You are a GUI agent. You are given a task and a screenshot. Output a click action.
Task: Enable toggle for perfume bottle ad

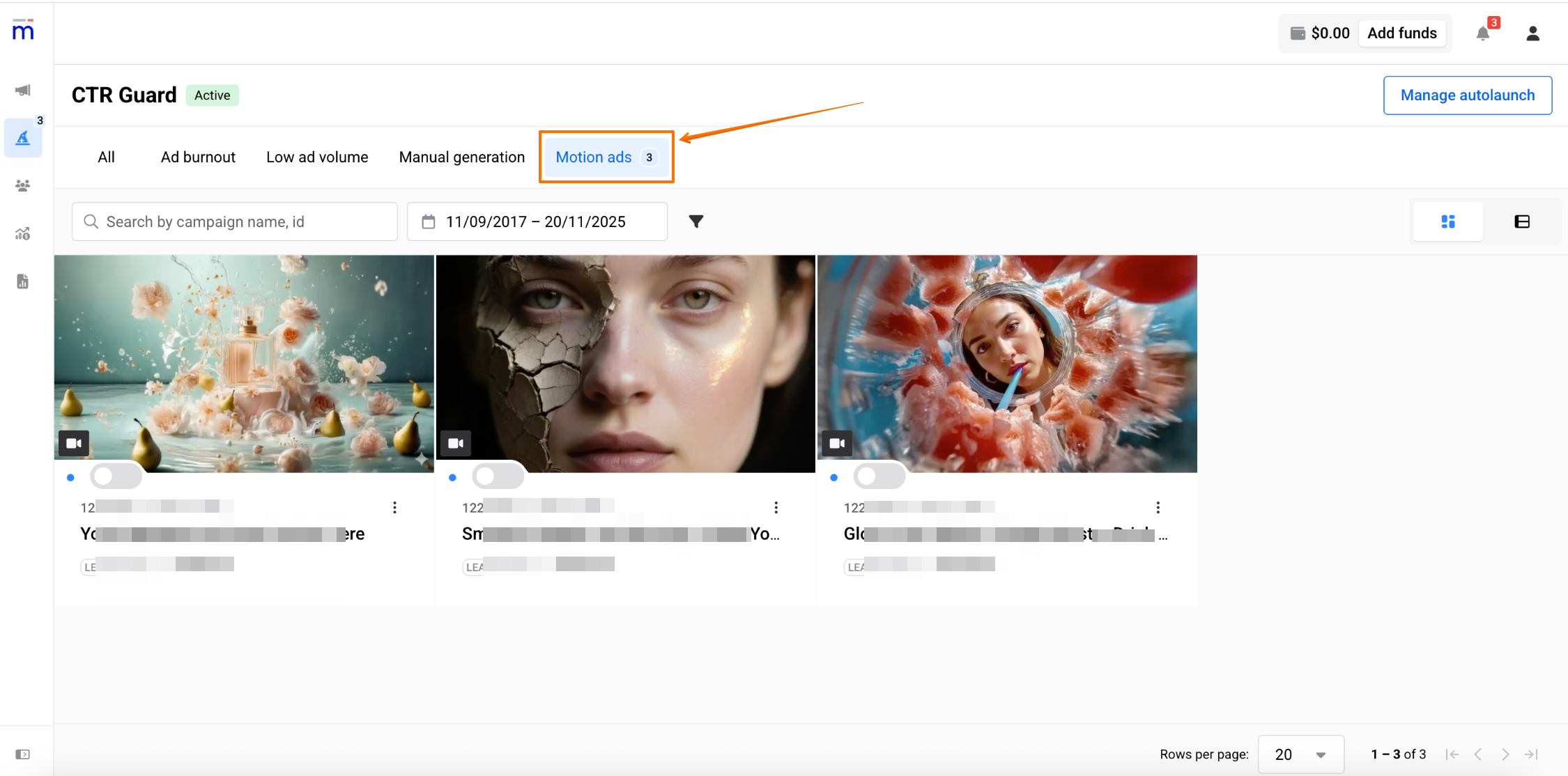click(116, 476)
